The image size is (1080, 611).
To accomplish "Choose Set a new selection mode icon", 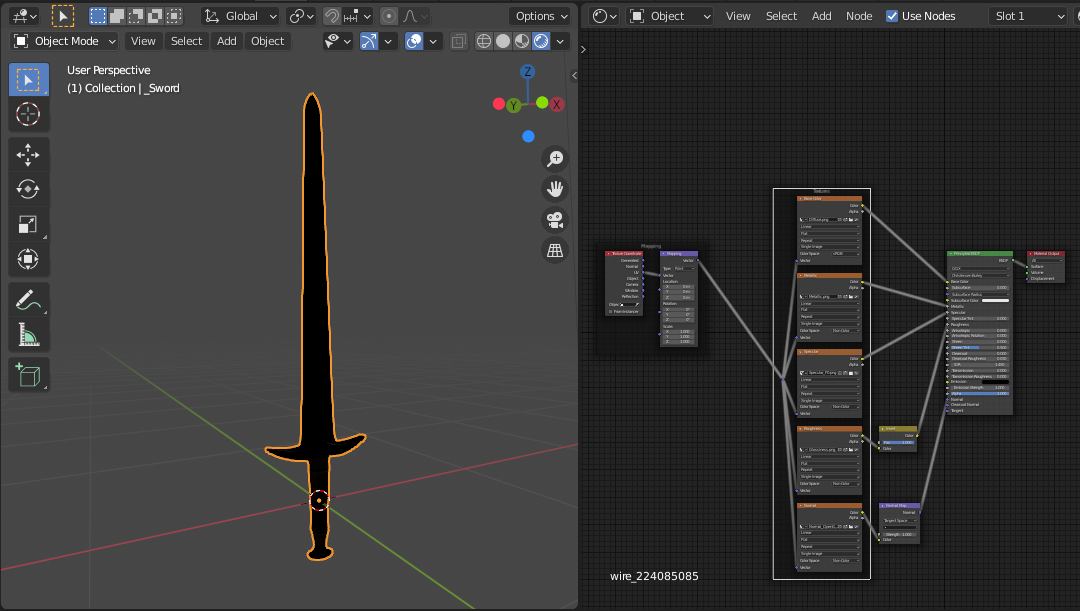I will (98, 16).
